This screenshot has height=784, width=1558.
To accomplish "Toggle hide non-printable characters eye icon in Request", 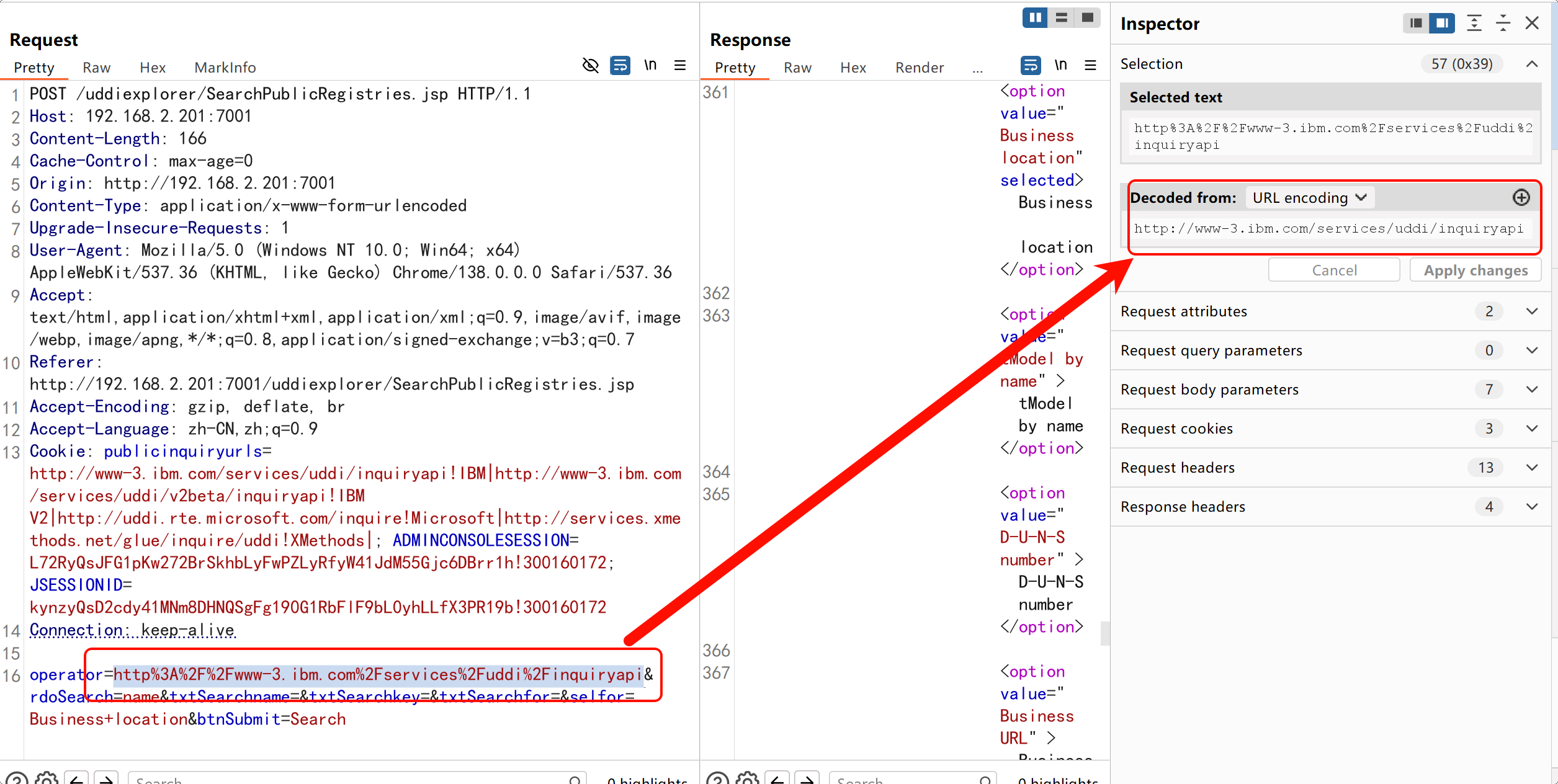I will pyautogui.click(x=590, y=65).
